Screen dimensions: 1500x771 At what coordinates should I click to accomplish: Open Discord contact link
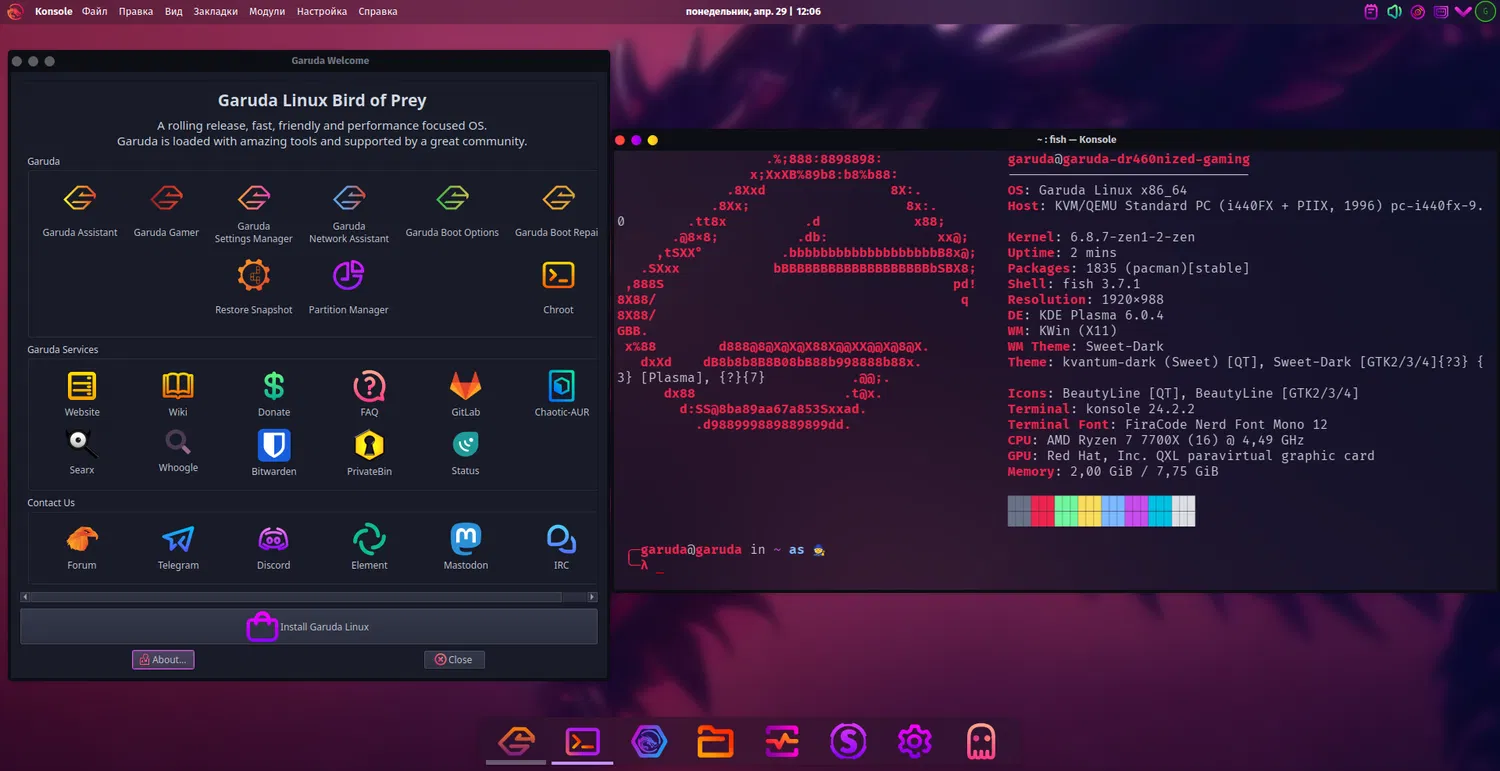coord(273,540)
